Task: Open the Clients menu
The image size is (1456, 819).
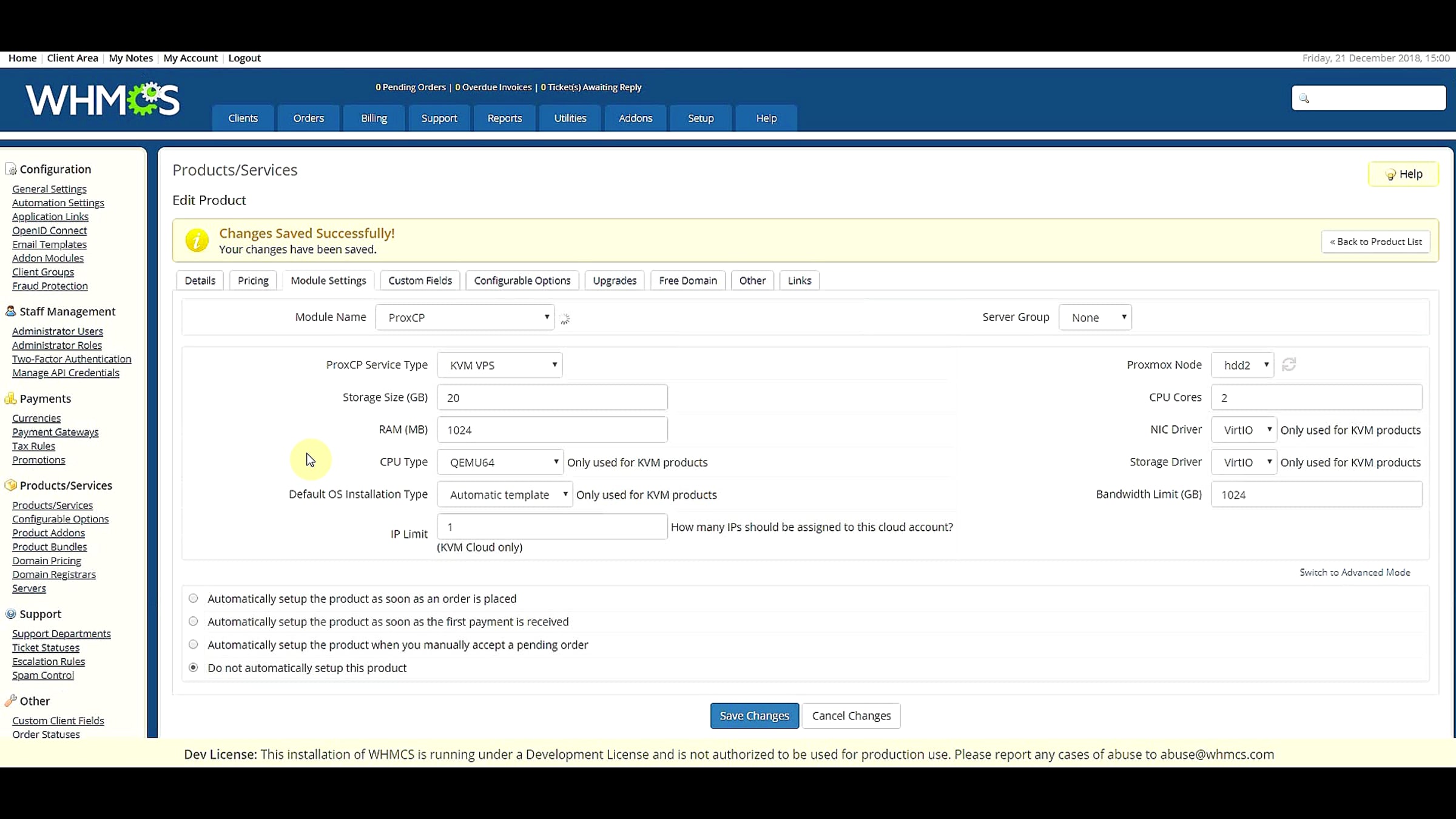Action: [x=243, y=118]
